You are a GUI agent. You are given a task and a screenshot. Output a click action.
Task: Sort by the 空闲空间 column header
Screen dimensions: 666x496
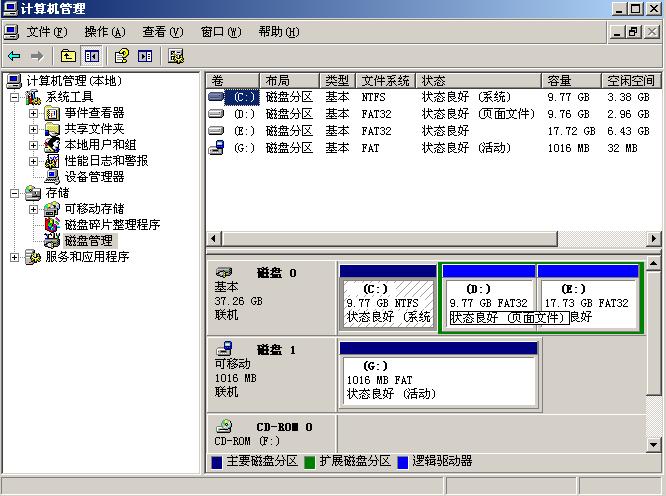[631, 80]
